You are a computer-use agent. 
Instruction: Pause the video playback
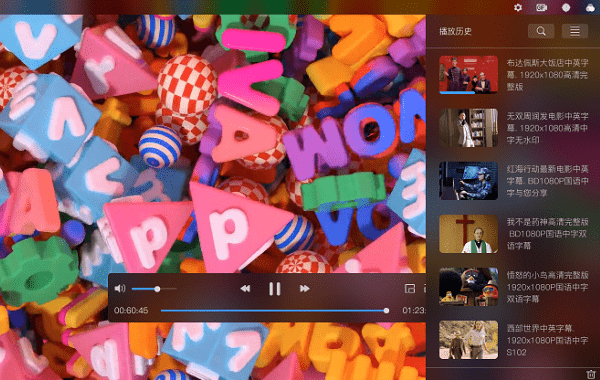pos(275,289)
